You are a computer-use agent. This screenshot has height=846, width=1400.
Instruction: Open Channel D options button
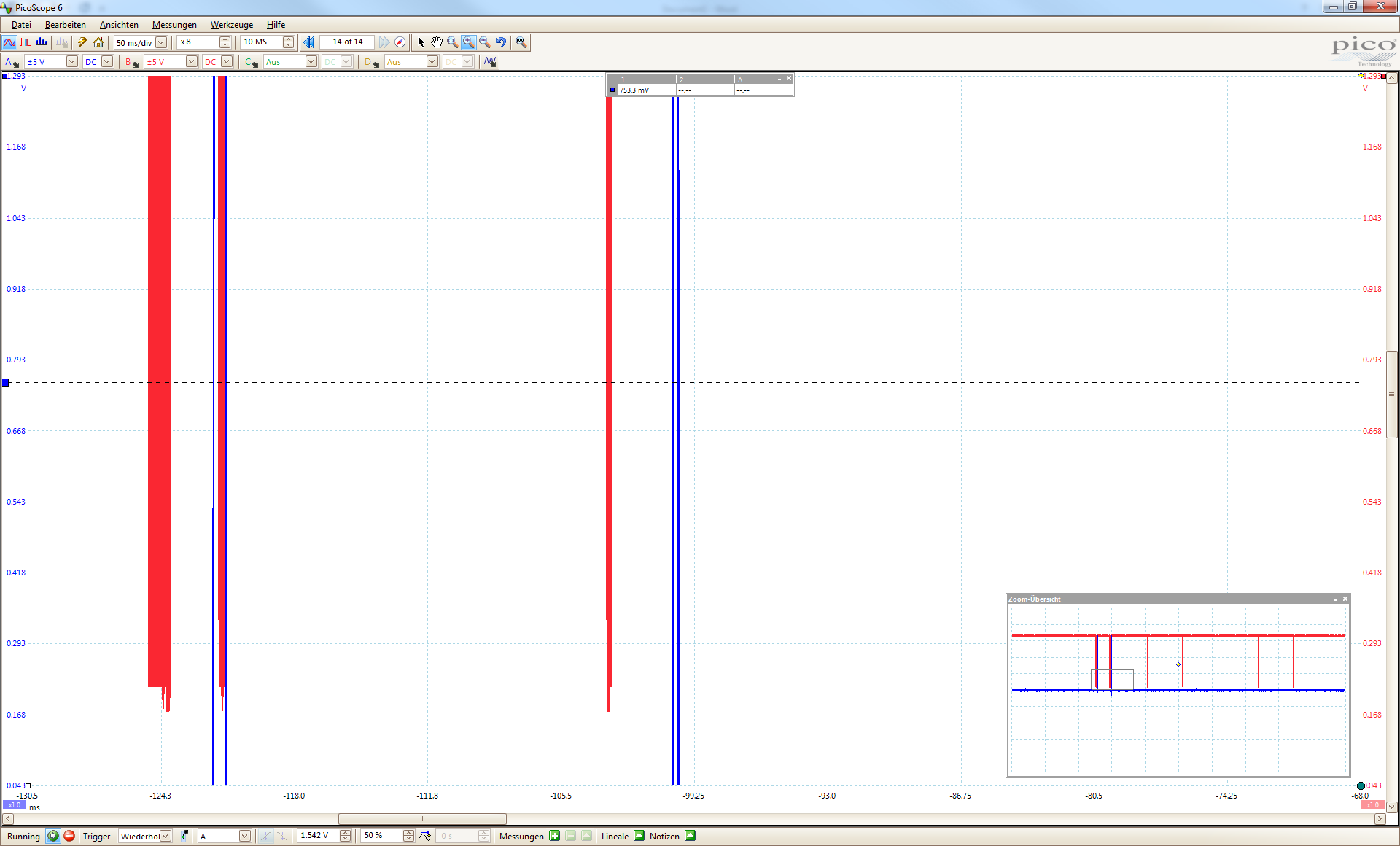pyautogui.click(x=372, y=62)
